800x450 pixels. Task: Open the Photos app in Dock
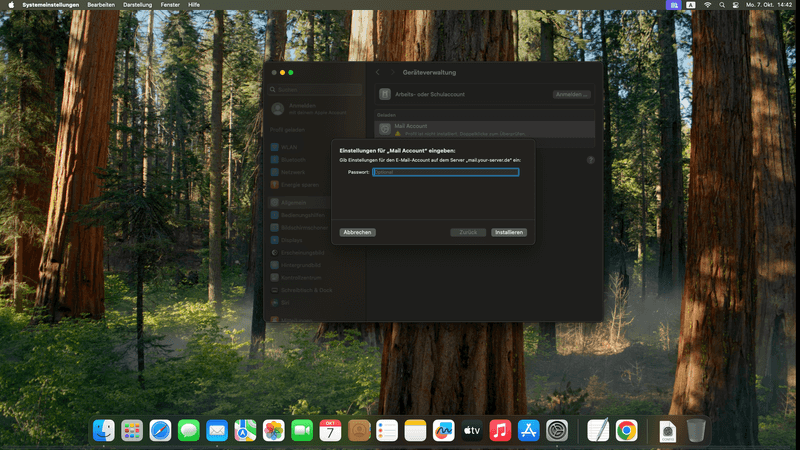273,430
